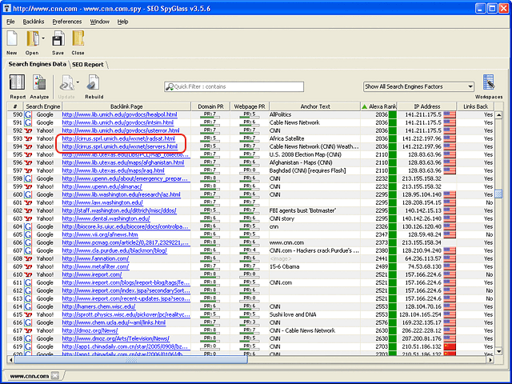Viewport: 512px width, 384px height.
Task: Open the www.metafilter.com backlink
Action: click(x=95, y=266)
